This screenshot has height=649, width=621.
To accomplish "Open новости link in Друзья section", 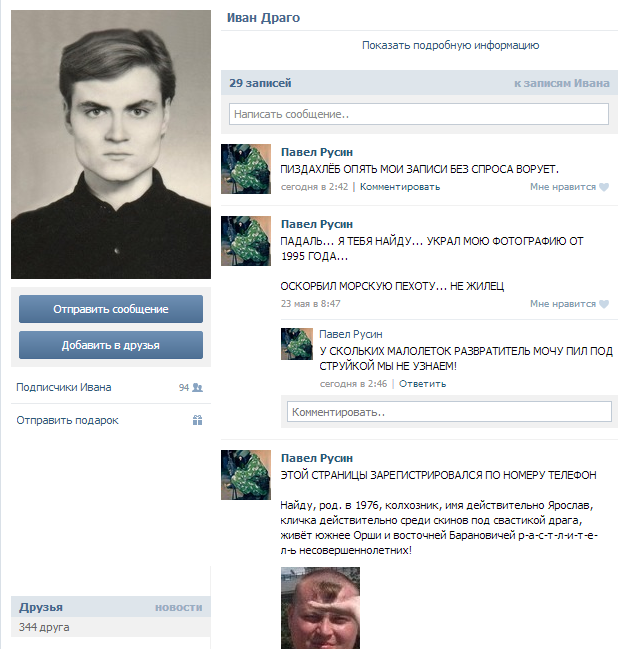I will click(x=179, y=608).
